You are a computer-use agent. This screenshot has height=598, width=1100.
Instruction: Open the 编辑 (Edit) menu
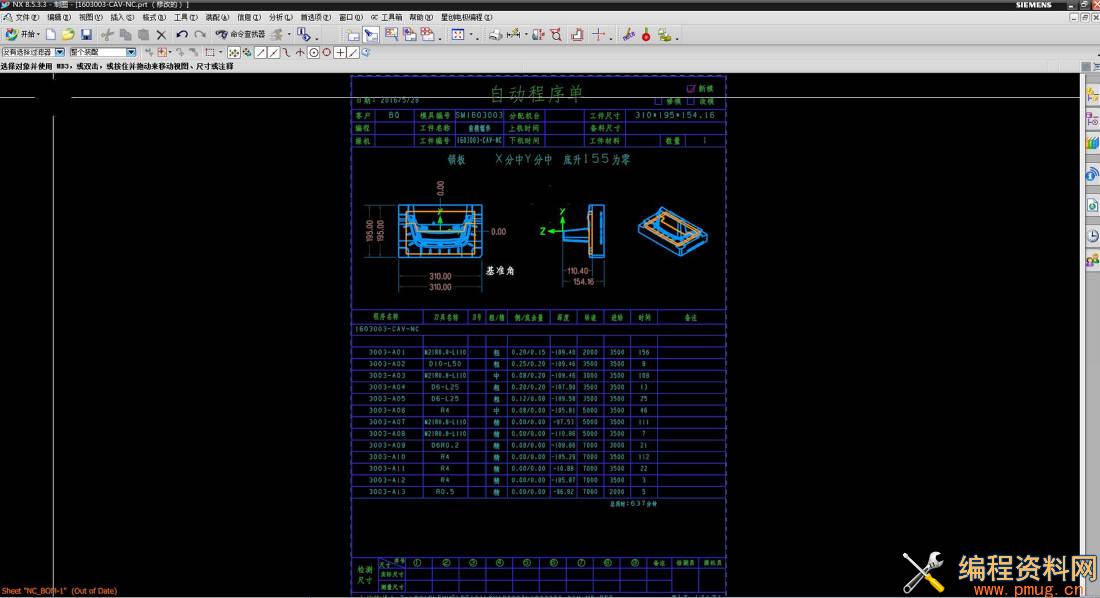click(58, 17)
